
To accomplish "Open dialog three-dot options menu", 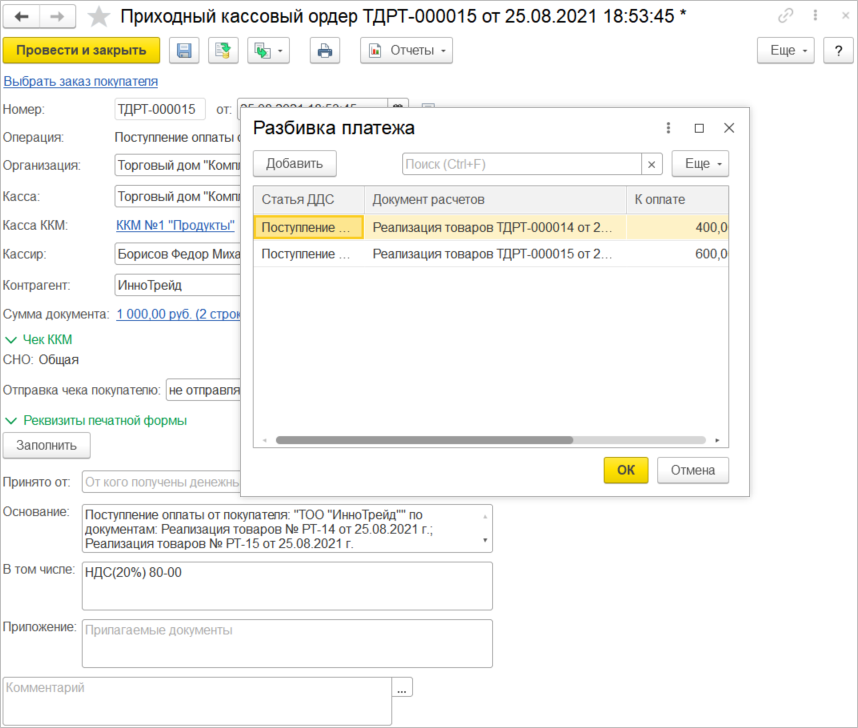I will [668, 128].
